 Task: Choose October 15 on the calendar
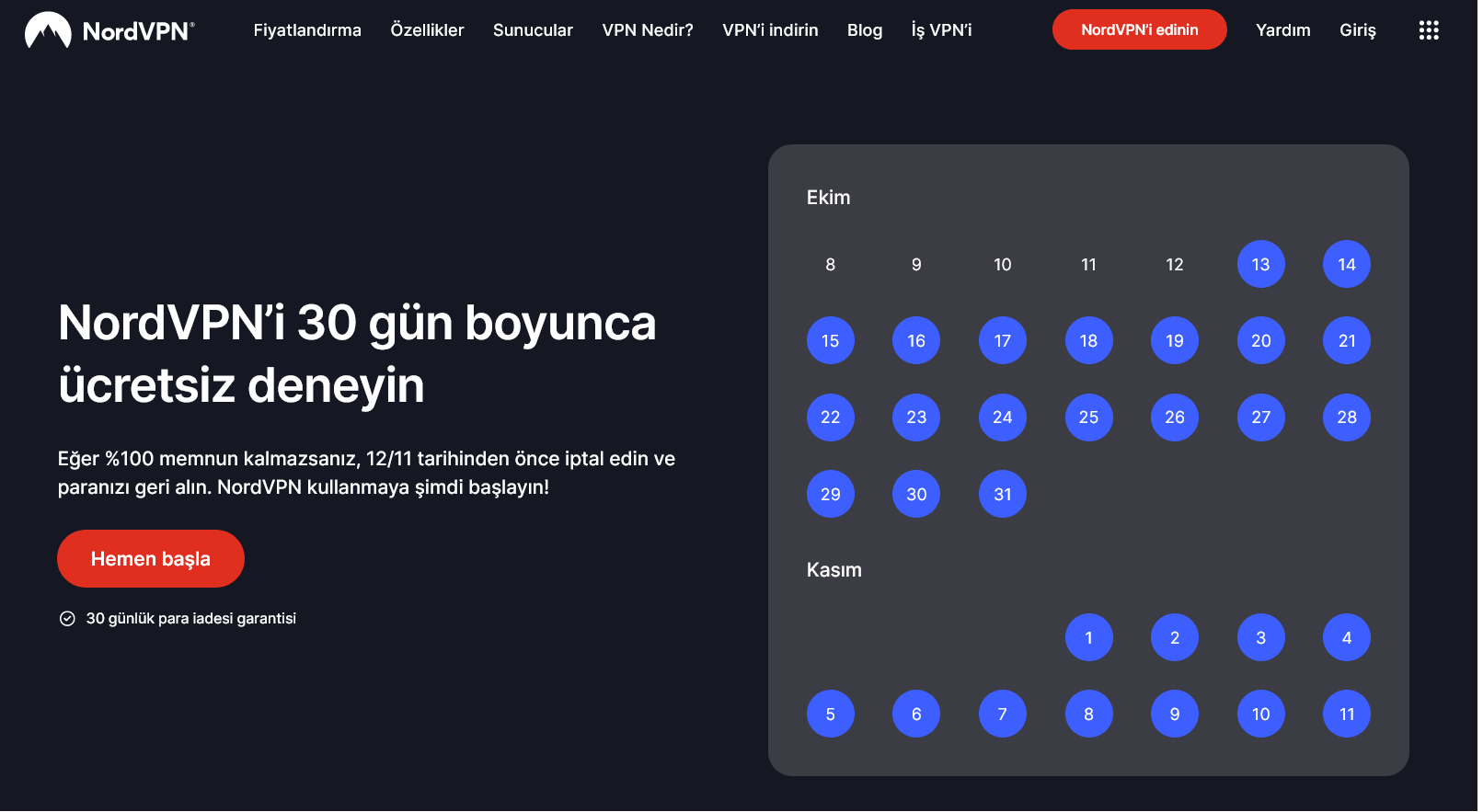click(x=830, y=341)
